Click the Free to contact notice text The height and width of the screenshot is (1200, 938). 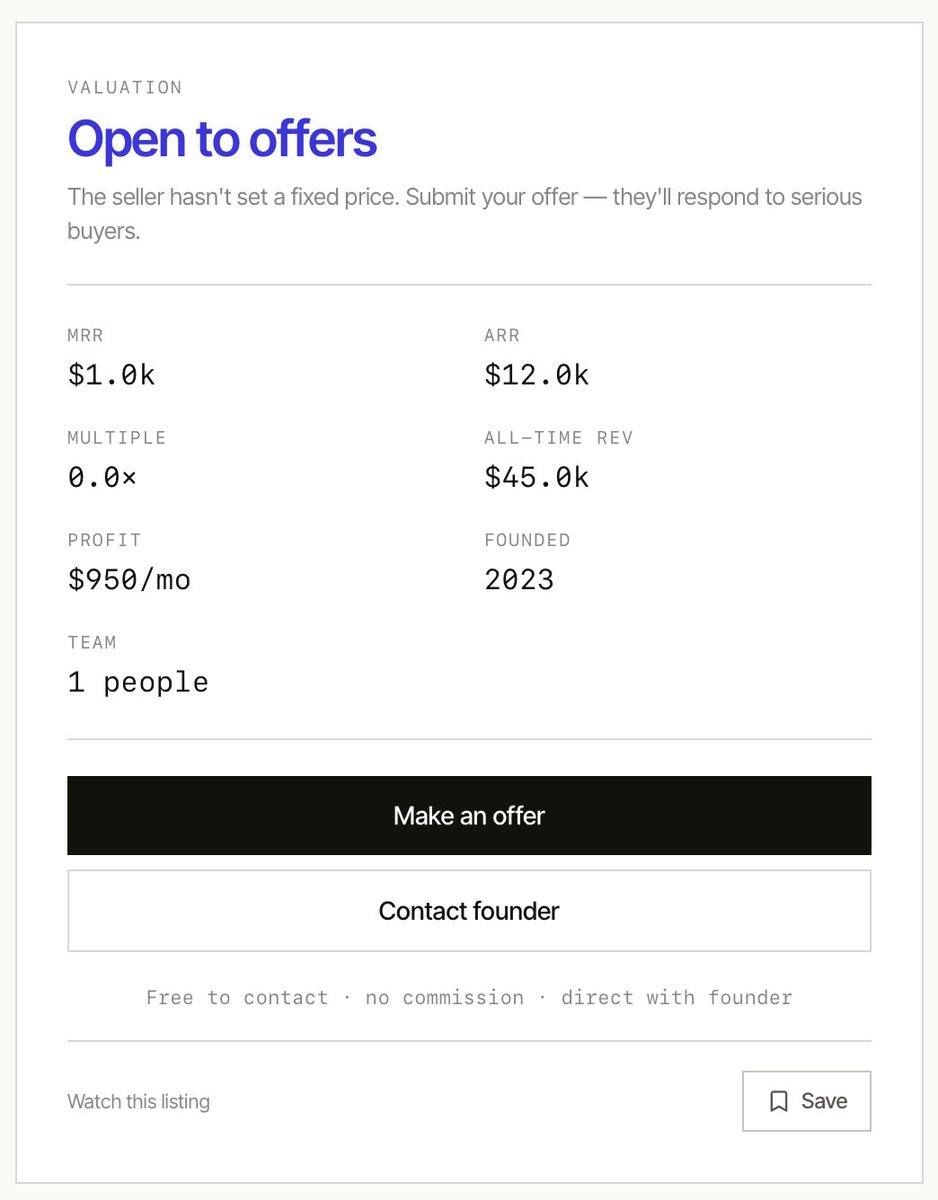coord(469,997)
